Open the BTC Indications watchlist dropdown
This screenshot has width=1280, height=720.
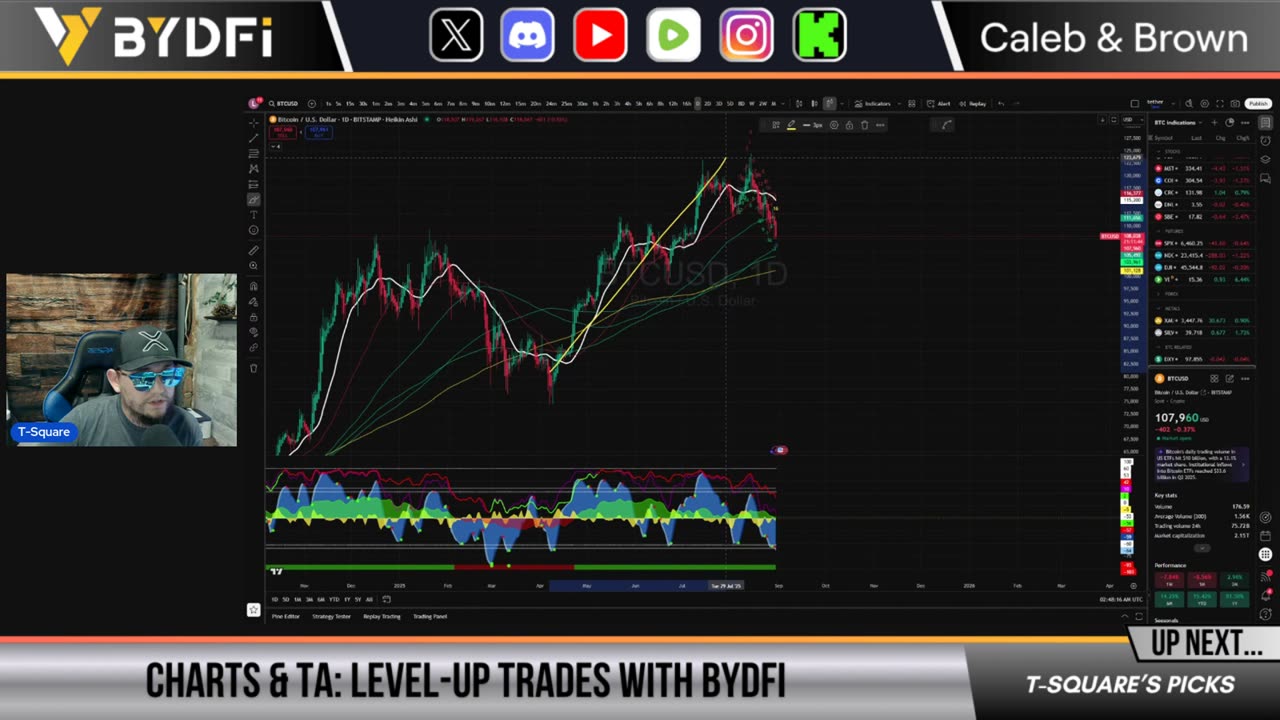pyautogui.click(x=1178, y=122)
